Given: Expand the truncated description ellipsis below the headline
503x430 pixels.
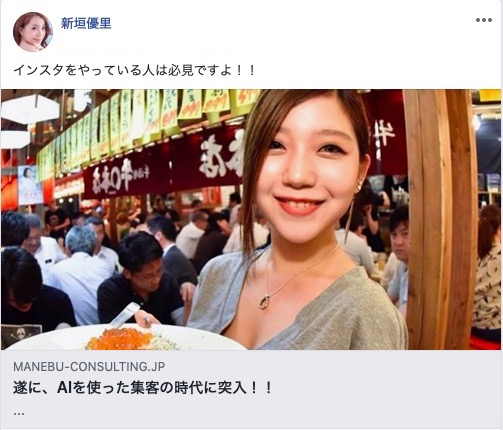Looking at the screenshot, I should point(19,413).
